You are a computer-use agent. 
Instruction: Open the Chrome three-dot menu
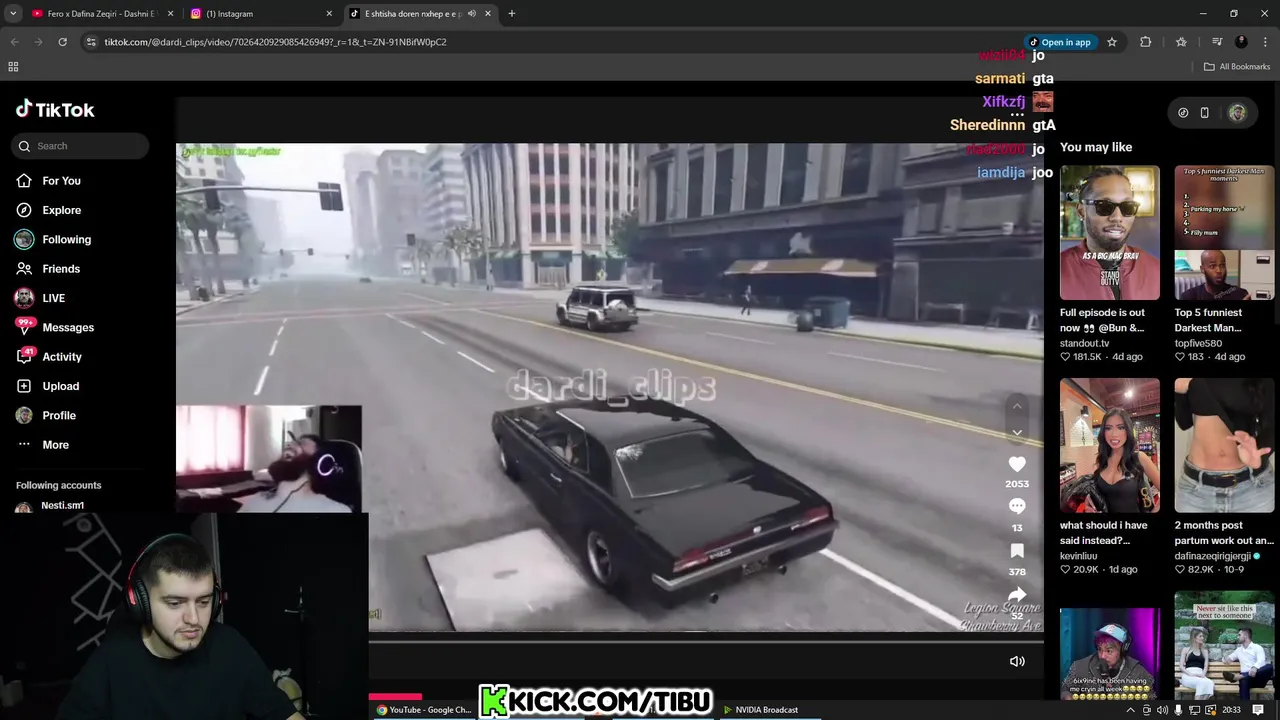pos(1266,42)
